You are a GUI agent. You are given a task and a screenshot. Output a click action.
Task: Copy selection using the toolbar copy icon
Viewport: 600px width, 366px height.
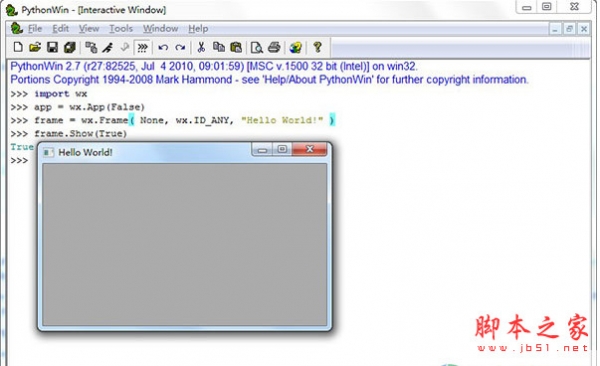218,47
